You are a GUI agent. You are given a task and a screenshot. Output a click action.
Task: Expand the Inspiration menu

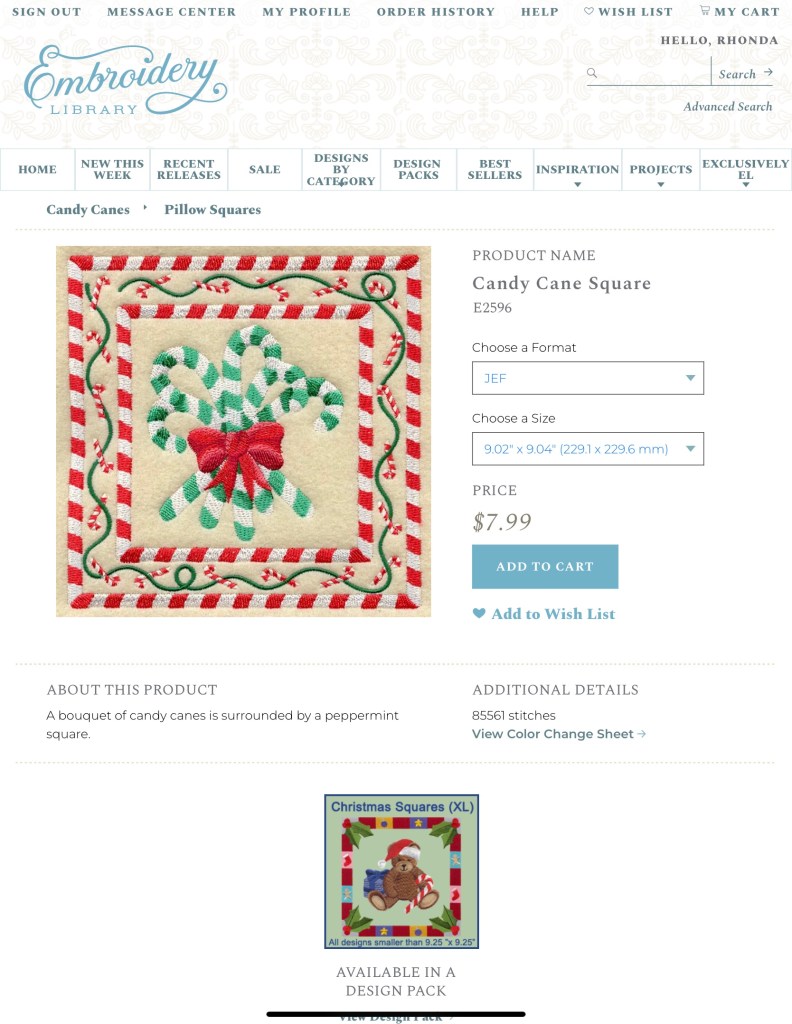(x=577, y=170)
